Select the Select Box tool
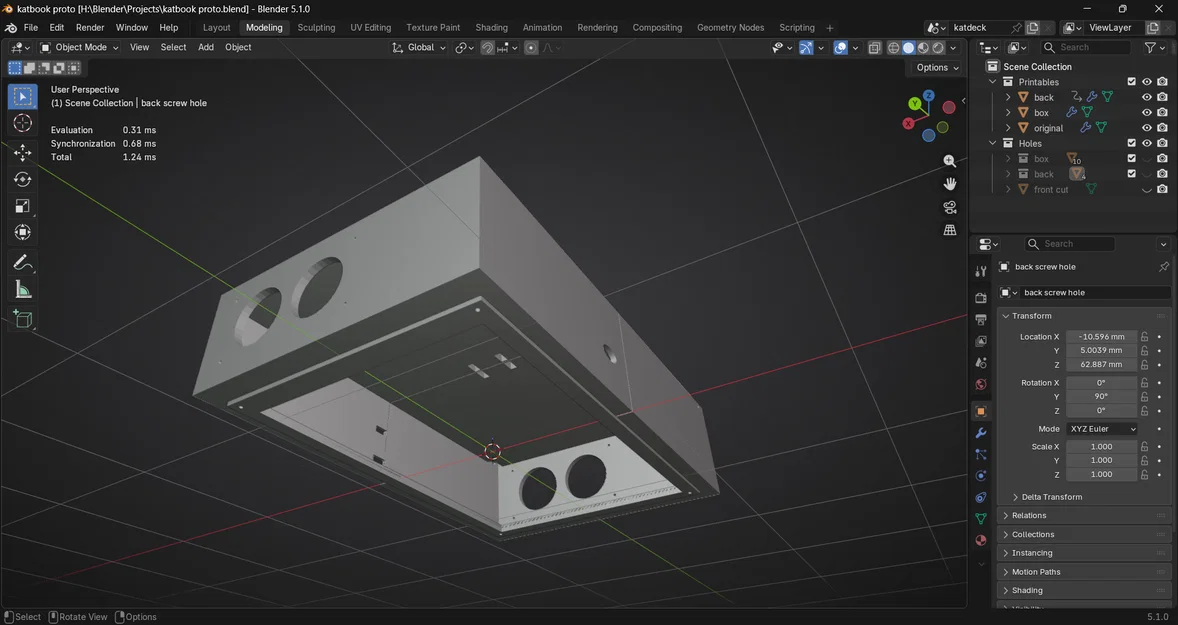 [23, 96]
